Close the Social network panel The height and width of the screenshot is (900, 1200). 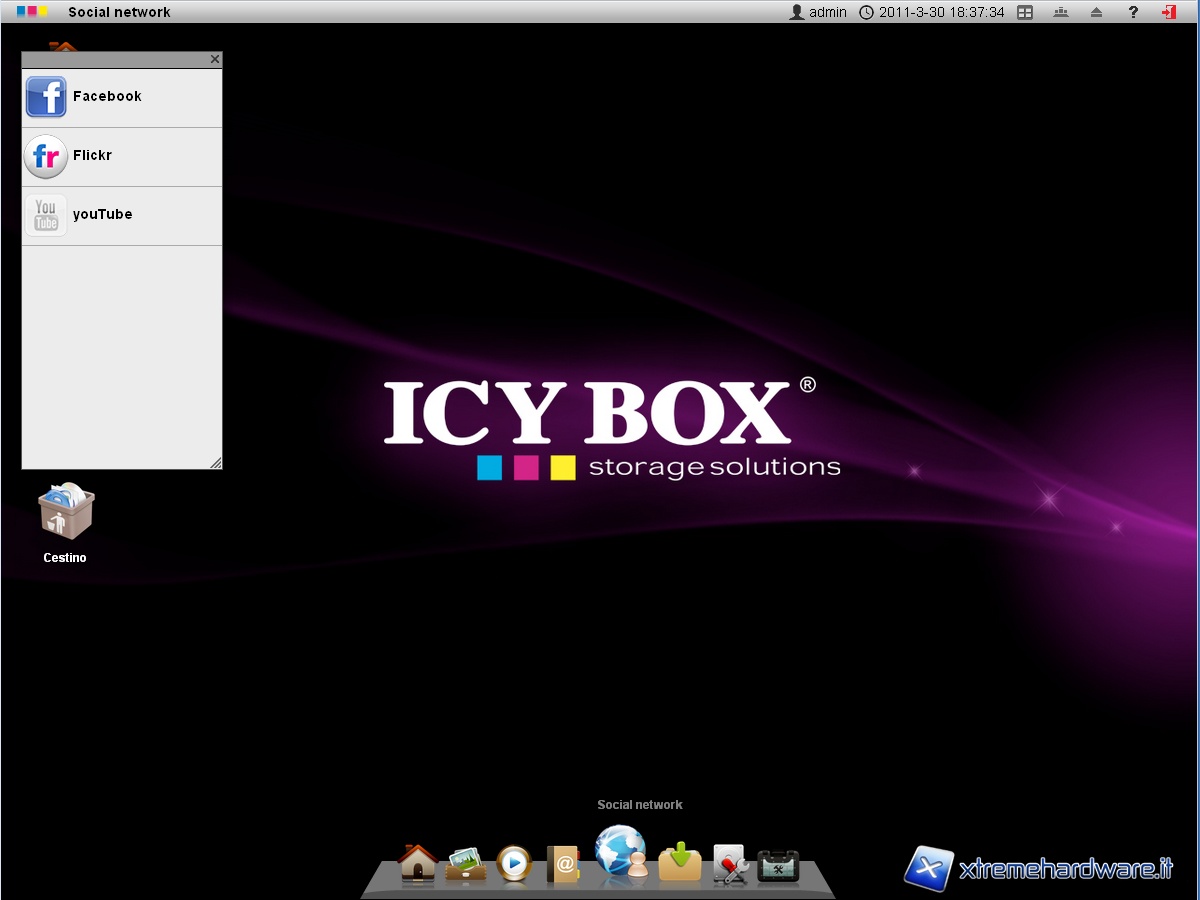214,60
